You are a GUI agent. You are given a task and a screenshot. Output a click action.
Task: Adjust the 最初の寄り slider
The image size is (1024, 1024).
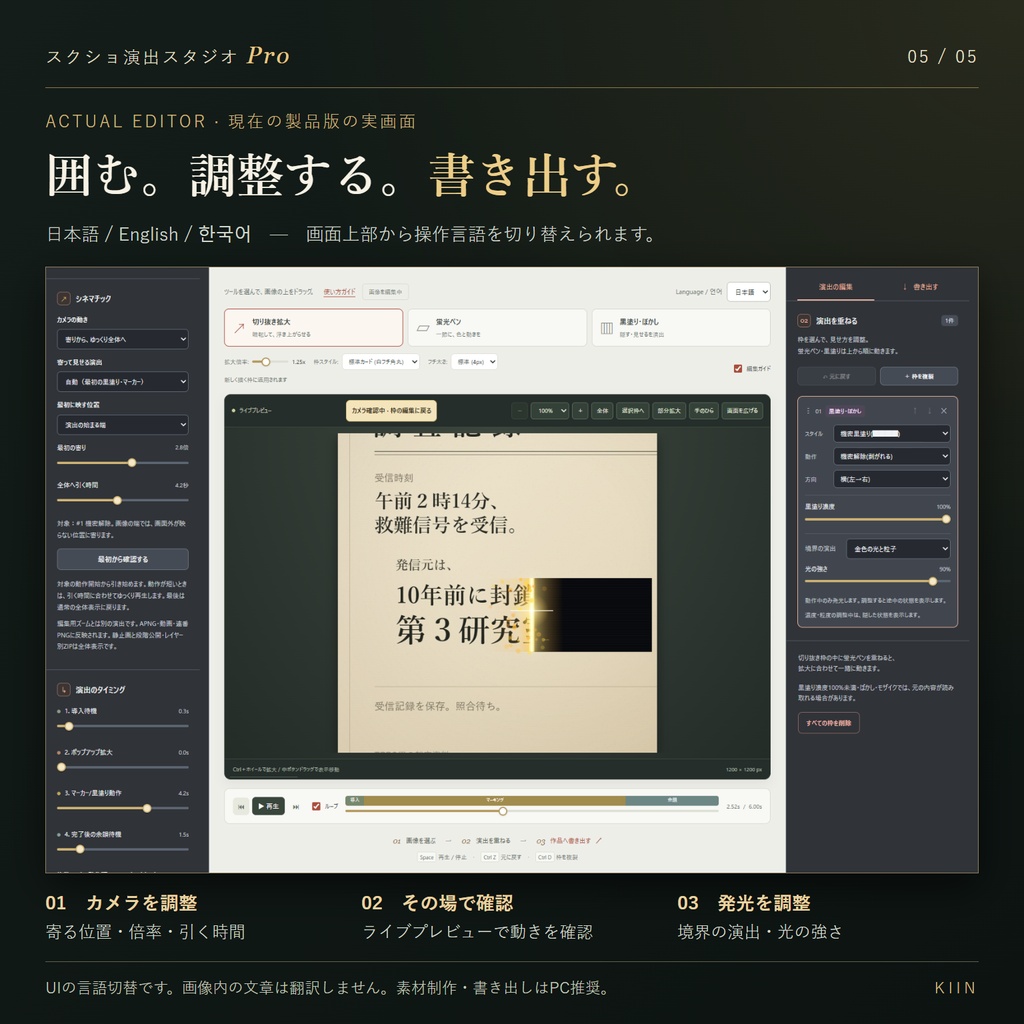(123, 462)
